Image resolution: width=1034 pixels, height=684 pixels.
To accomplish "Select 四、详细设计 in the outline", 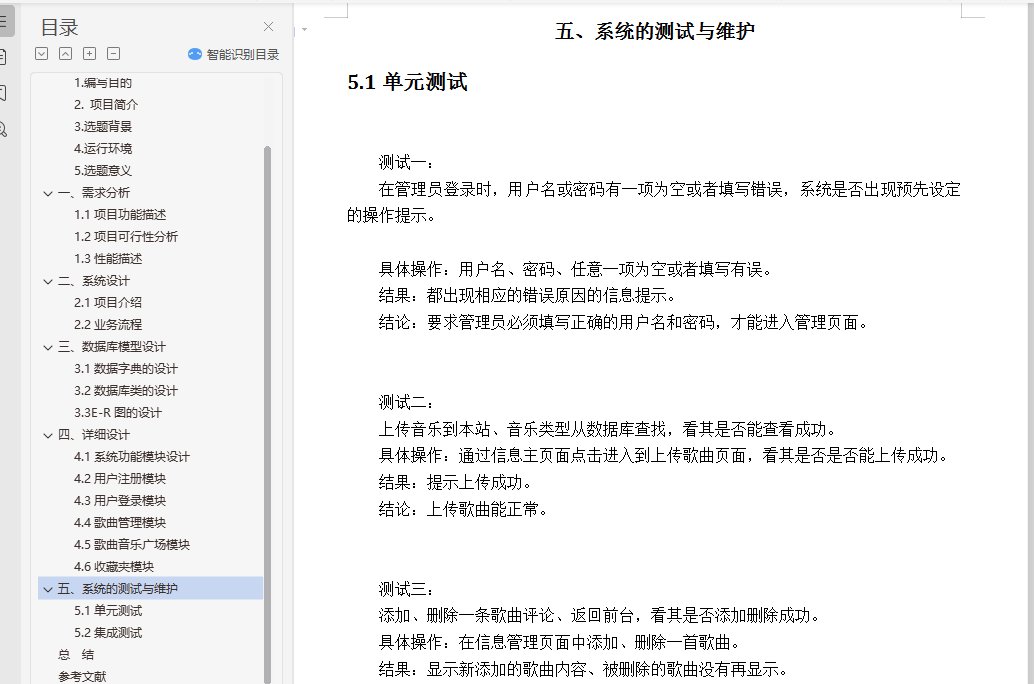I will click(94, 435).
